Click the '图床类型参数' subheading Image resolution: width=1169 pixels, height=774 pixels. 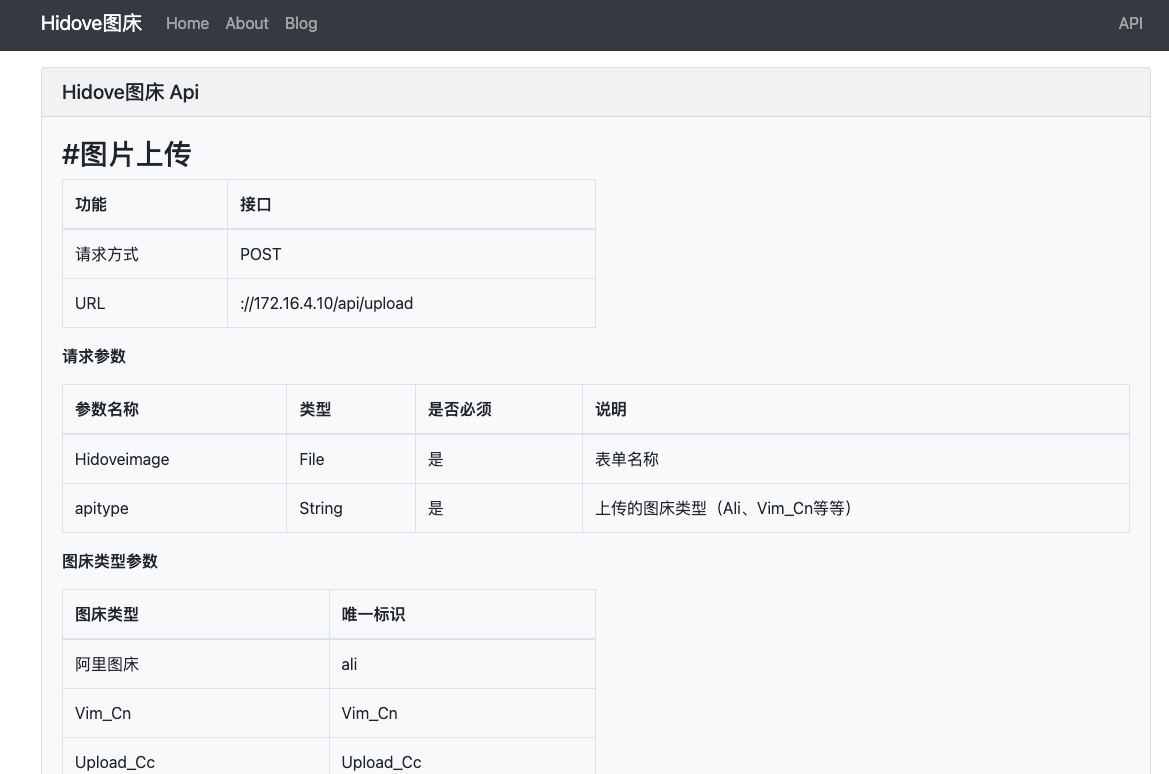point(110,561)
